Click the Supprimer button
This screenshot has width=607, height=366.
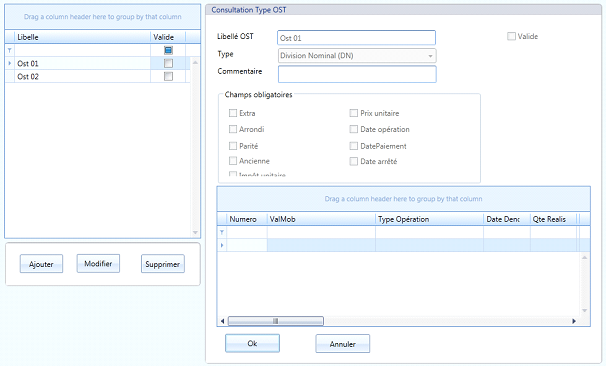163,264
